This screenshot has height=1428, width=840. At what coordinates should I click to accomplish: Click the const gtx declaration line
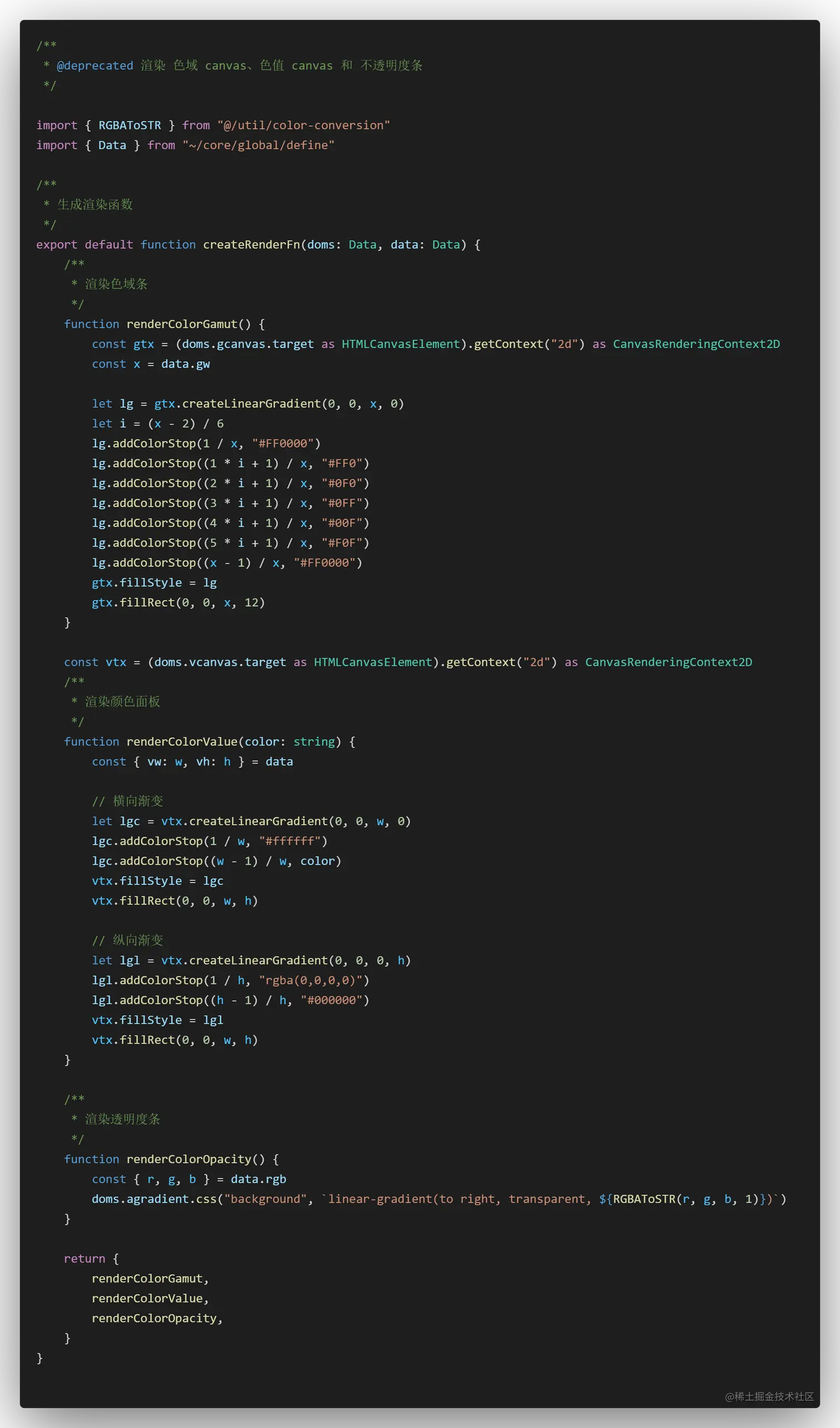(436, 344)
